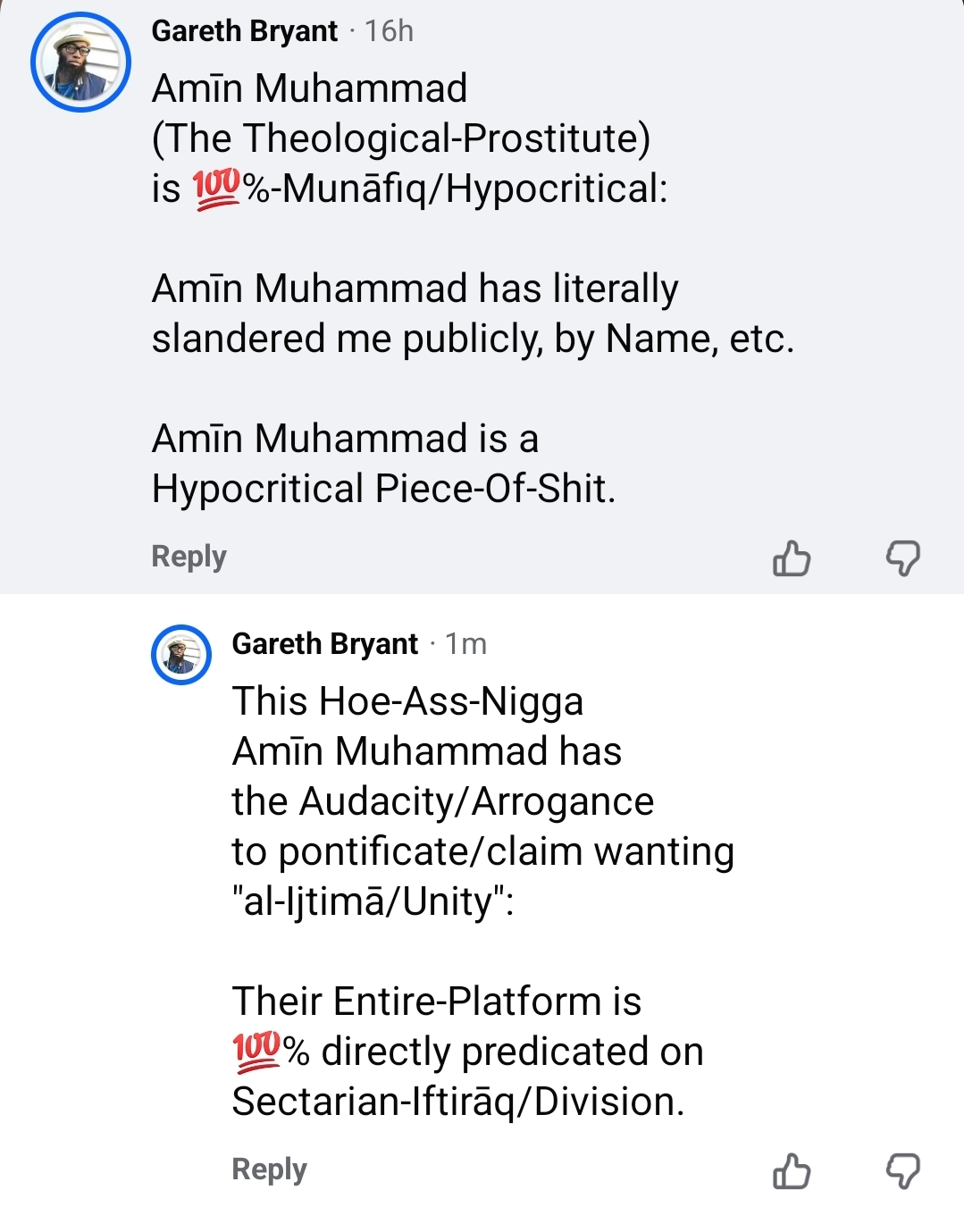
Task: Dislike the top comment with thumbs down
Action: tap(905, 557)
